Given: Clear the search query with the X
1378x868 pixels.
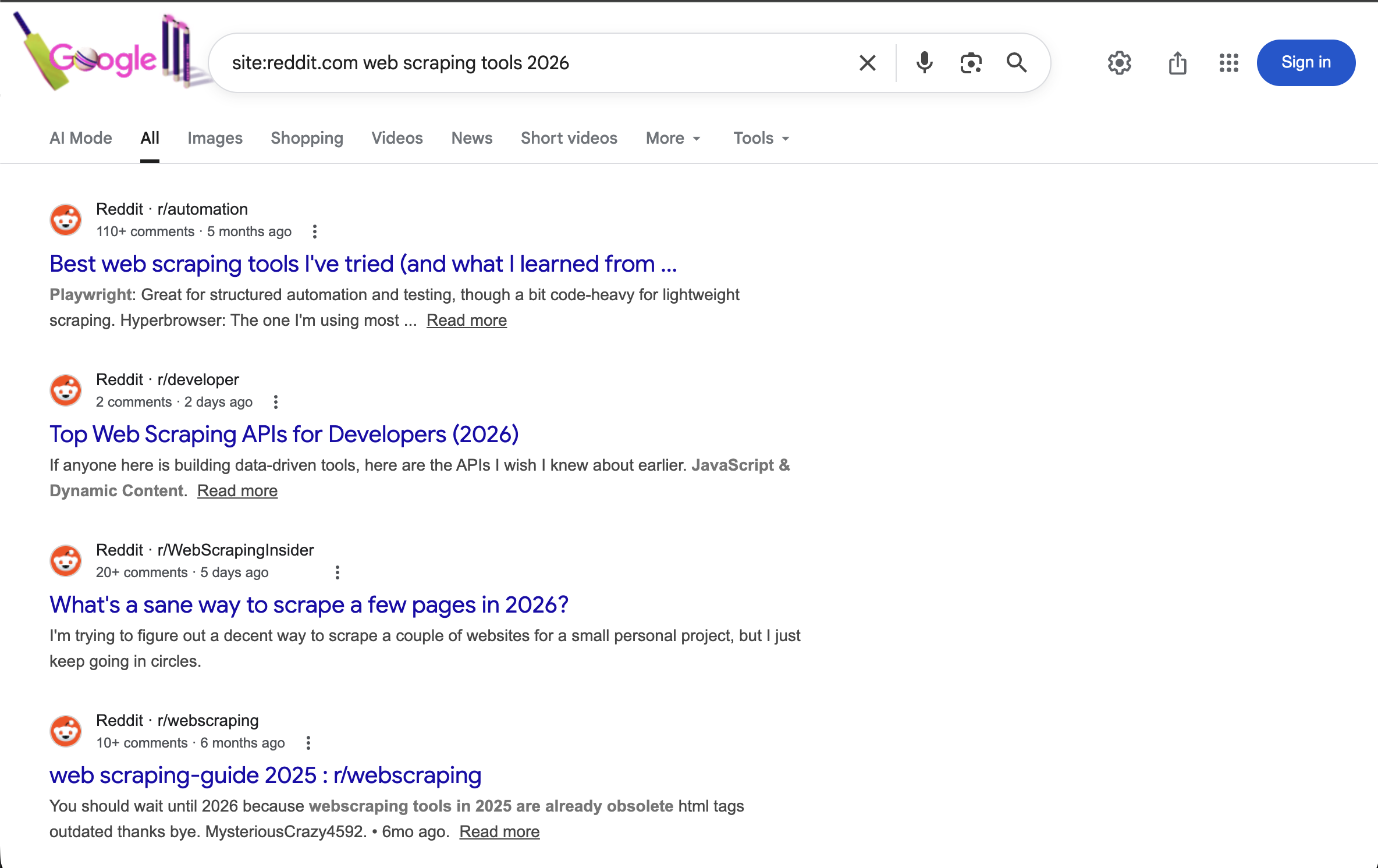Looking at the screenshot, I should point(867,62).
